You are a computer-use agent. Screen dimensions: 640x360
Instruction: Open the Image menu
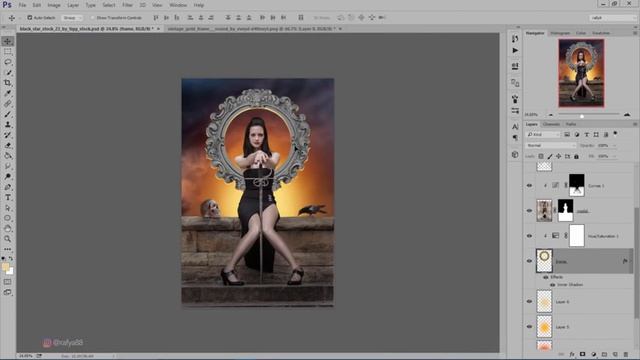[54, 5]
